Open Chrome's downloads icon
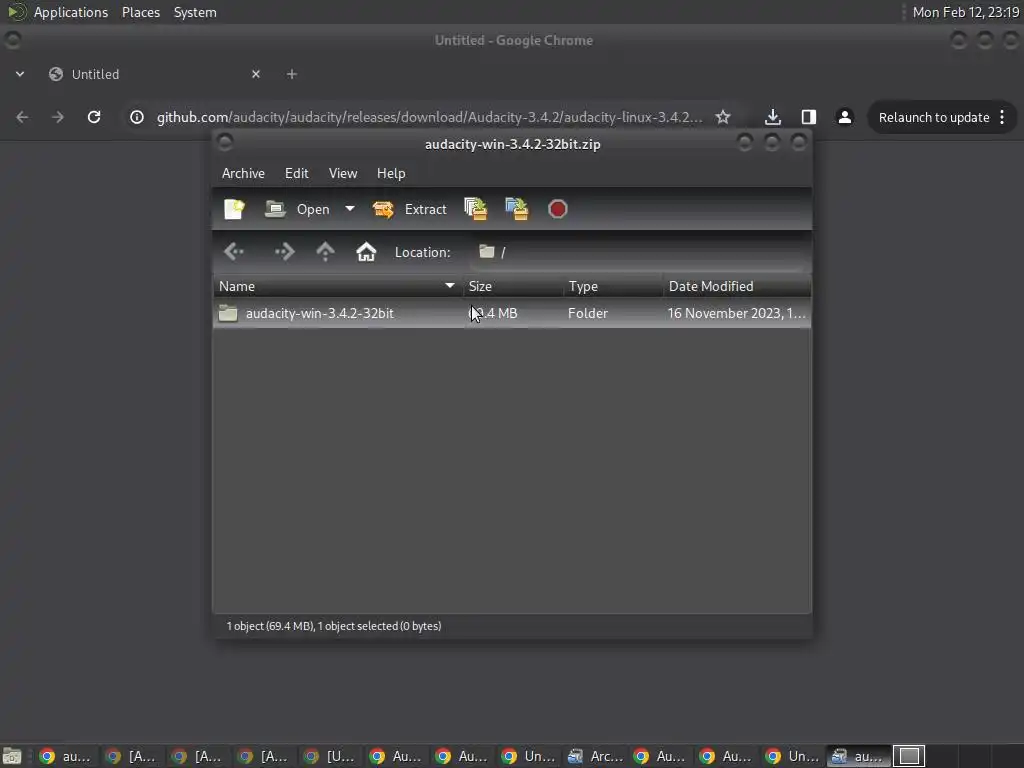Viewport: 1024px width, 768px height. coord(773,117)
